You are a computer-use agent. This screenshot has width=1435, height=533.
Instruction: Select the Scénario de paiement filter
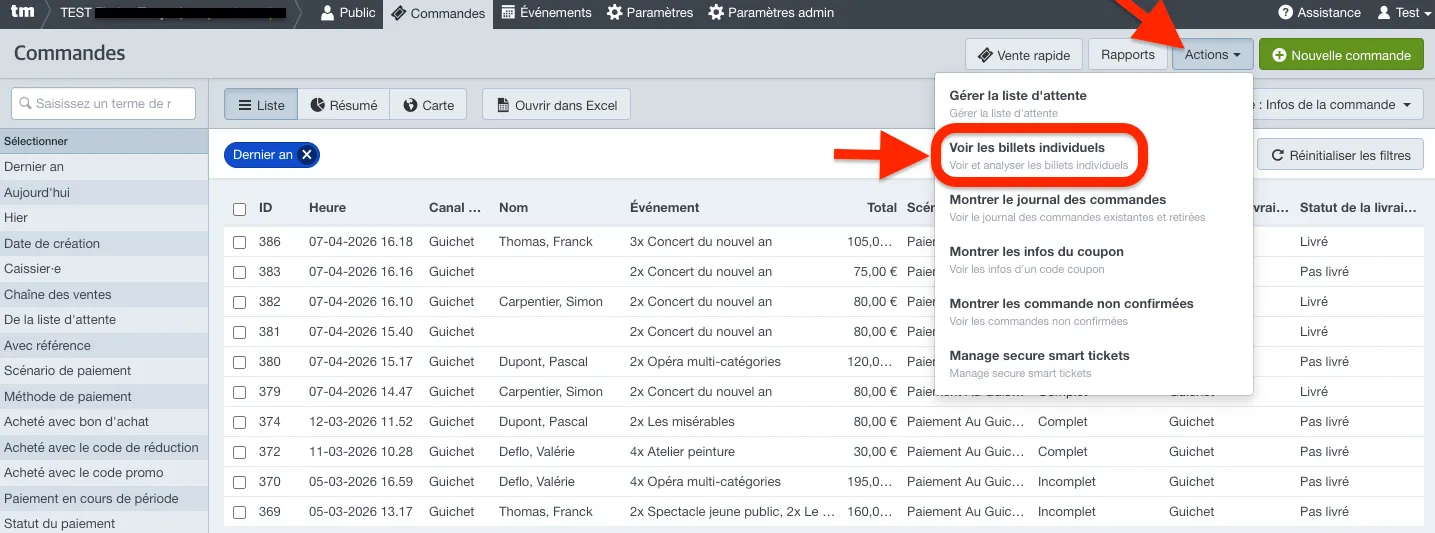(x=104, y=371)
